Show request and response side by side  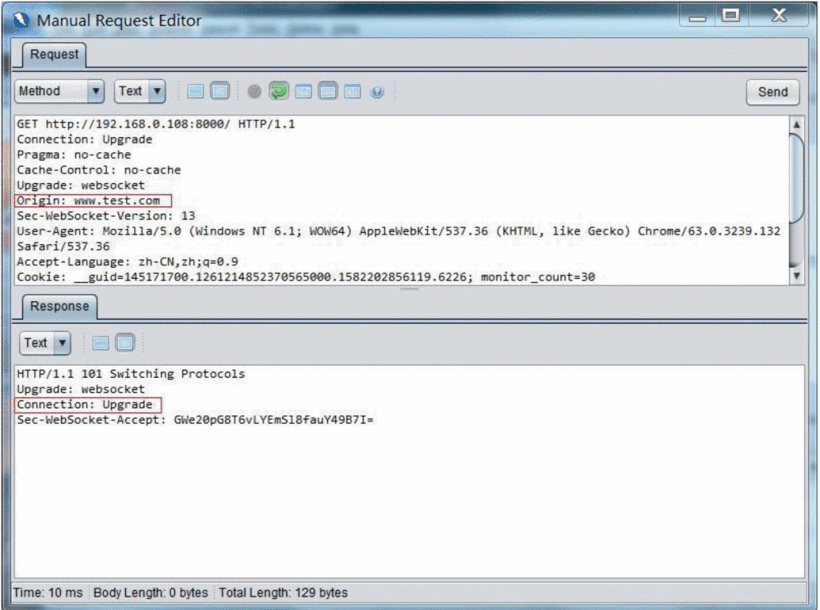(x=352, y=92)
